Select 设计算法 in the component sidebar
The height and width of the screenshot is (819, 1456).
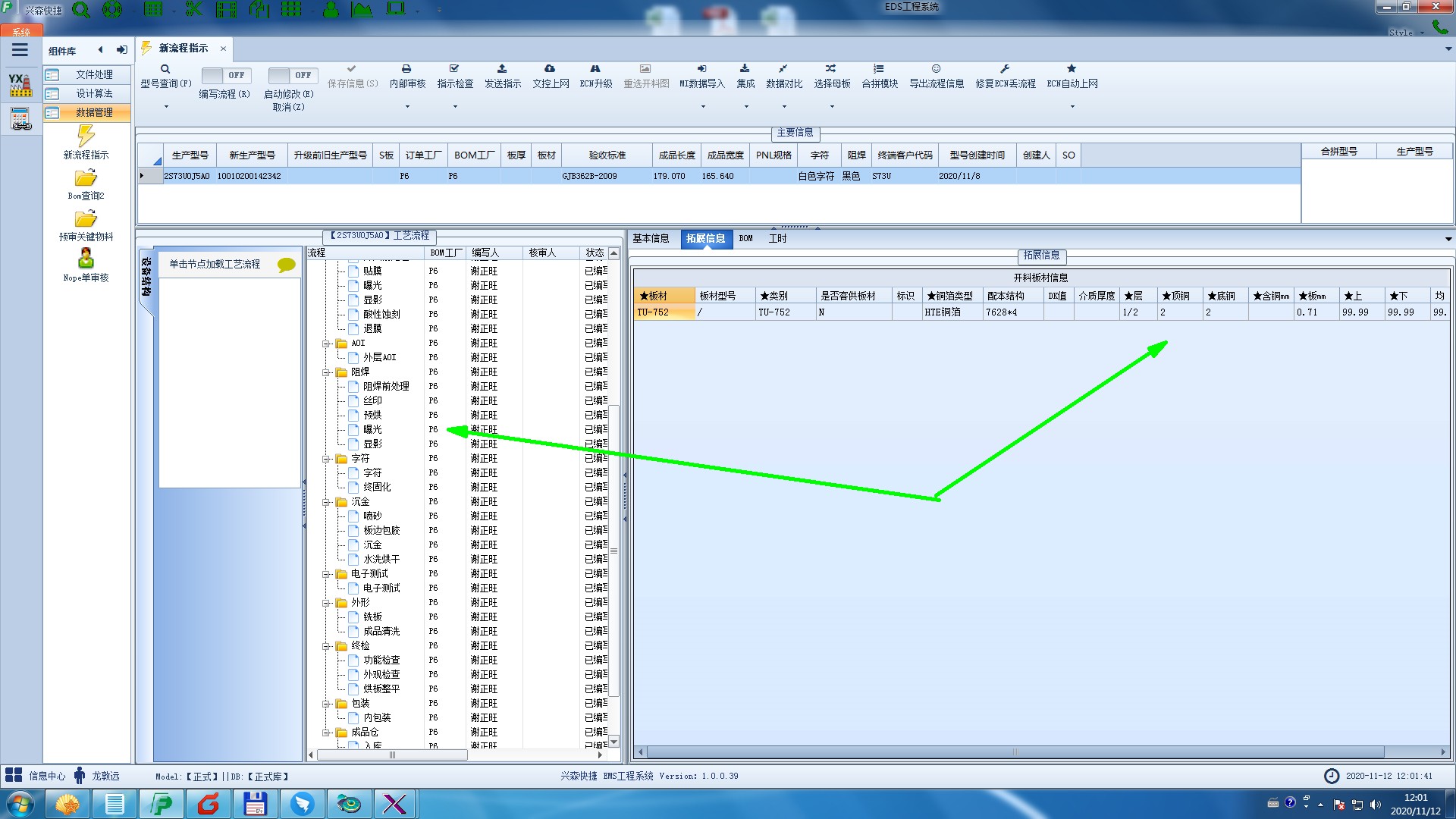[x=94, y=93]
